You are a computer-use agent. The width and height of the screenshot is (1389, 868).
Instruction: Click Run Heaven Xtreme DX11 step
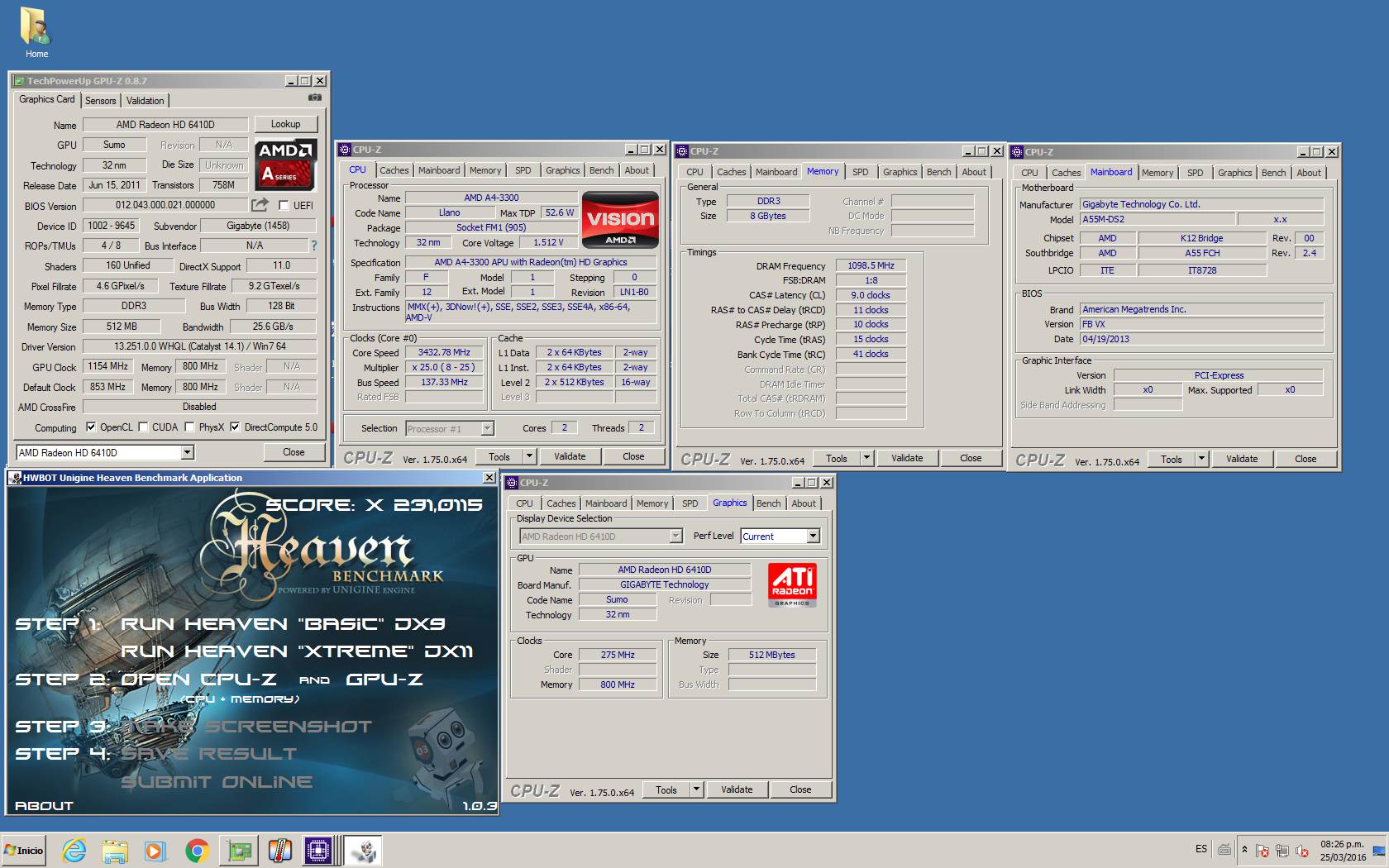pos(297,651)
